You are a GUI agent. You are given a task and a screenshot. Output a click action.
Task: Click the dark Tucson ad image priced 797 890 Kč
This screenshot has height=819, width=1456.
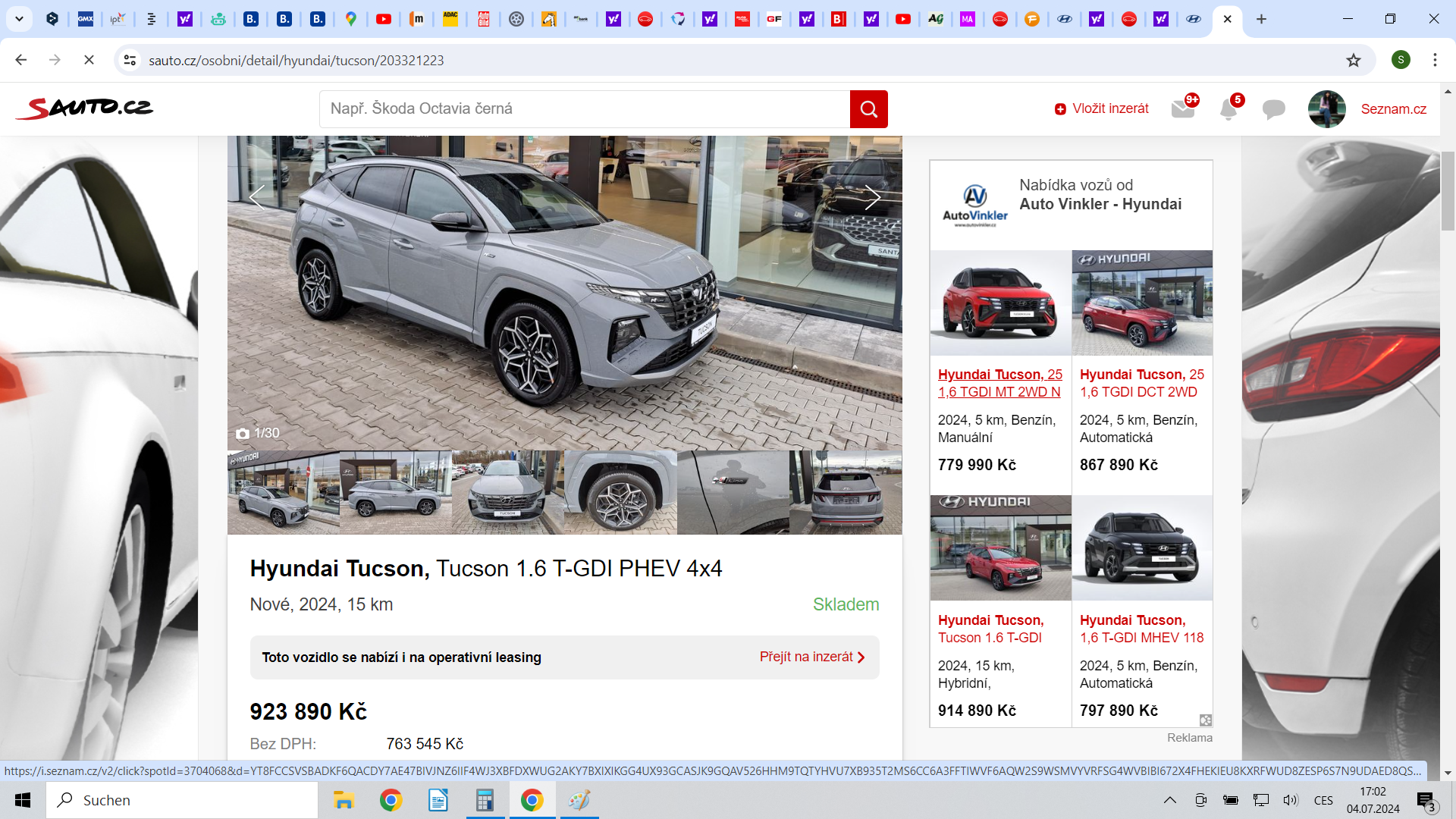click(1142, 548)
